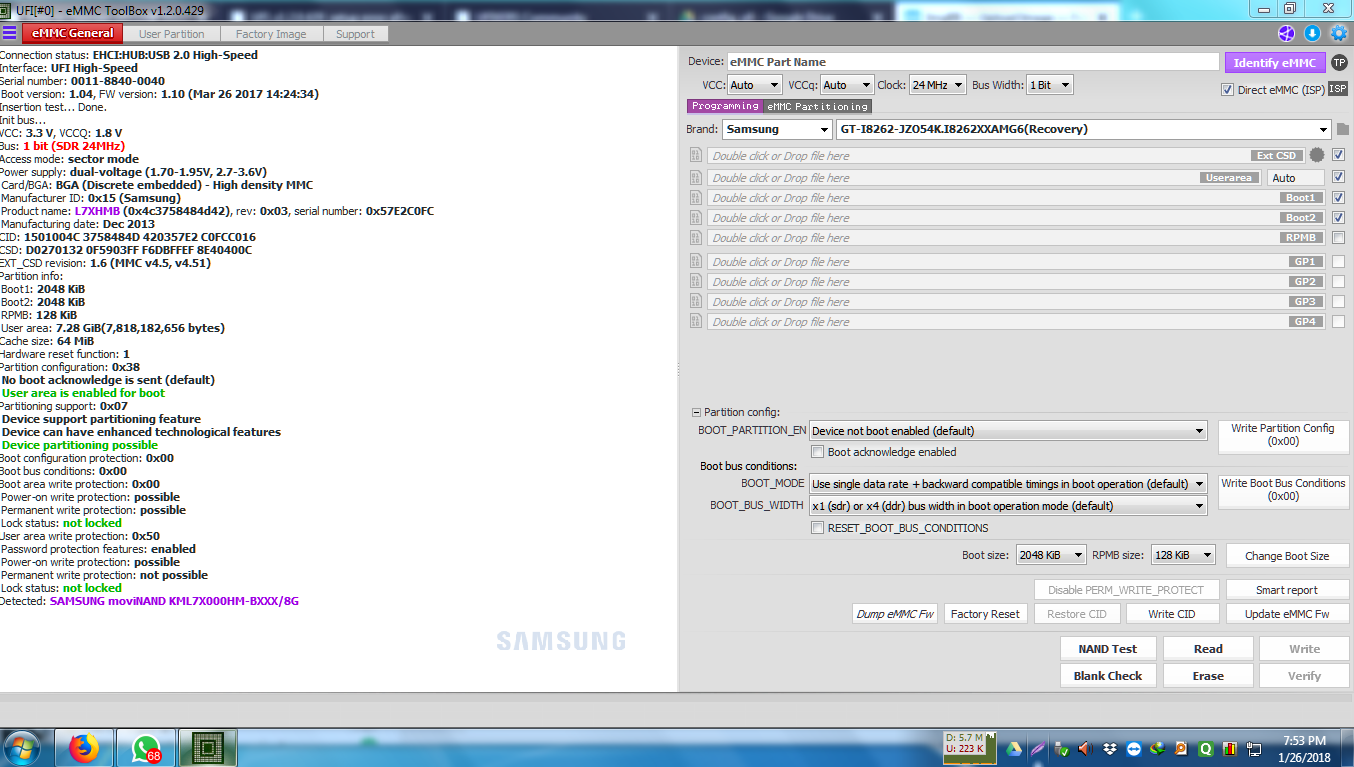Click the green Q tray icon
Viewport: 1354px width, 767px height.
[x=1206, y=748]
